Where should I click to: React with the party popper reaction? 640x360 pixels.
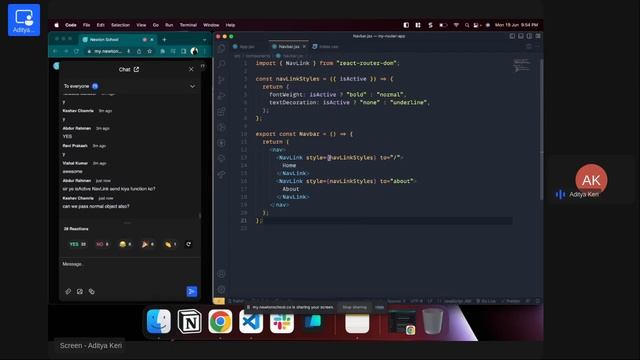coord(147,244)
